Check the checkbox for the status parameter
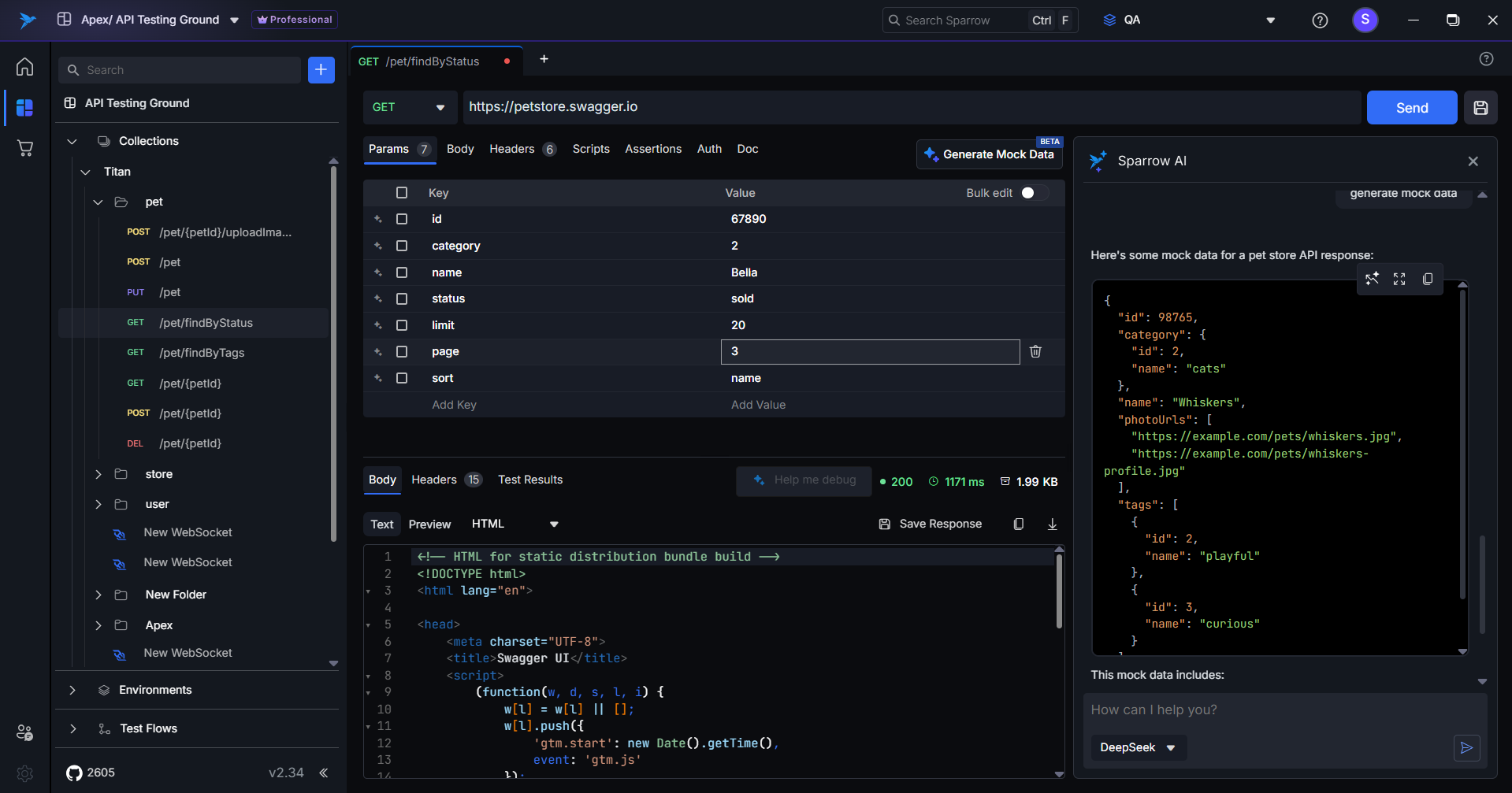 402,299
